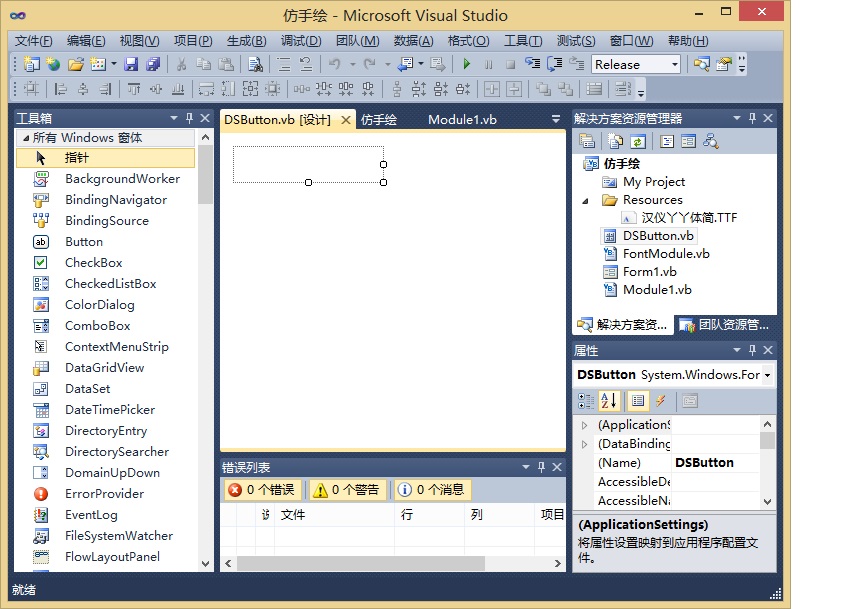Click the 行 column header
This screenshot has width=864, height=609.
tap(430, 514)
